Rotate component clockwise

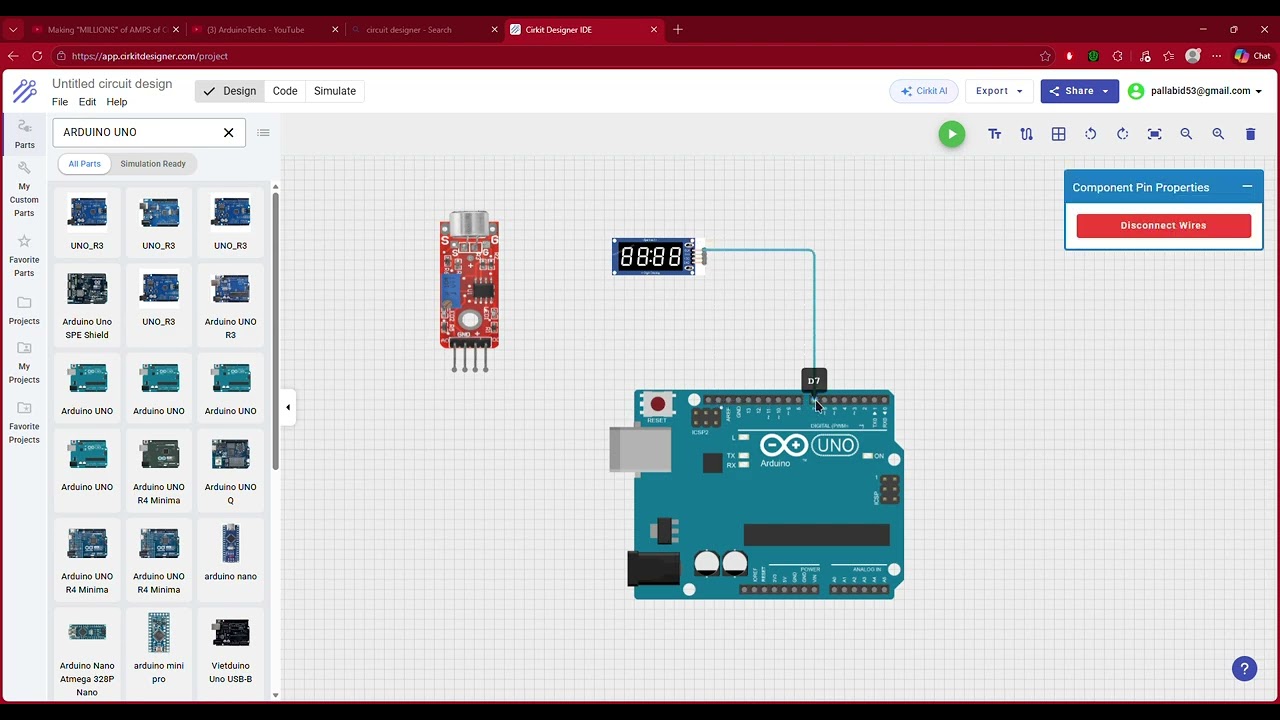pyautogui.click(x=1123, y=134)
